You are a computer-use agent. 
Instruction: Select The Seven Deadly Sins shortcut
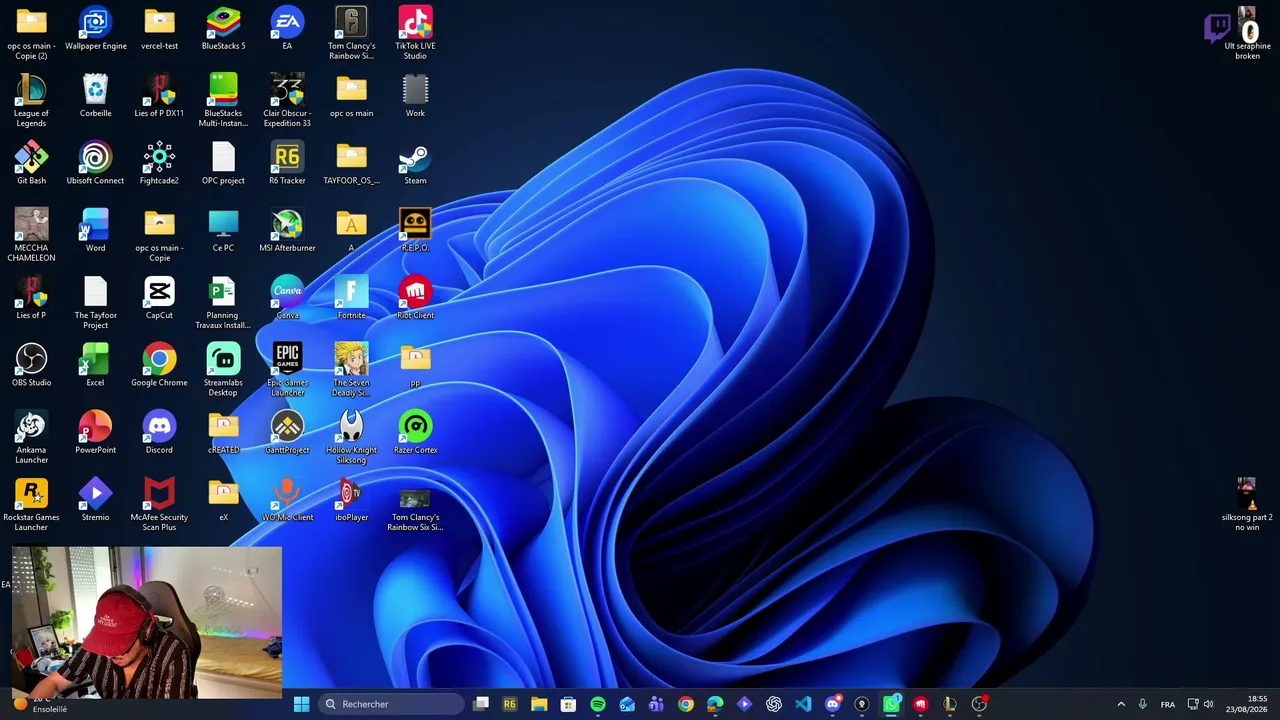351,369
